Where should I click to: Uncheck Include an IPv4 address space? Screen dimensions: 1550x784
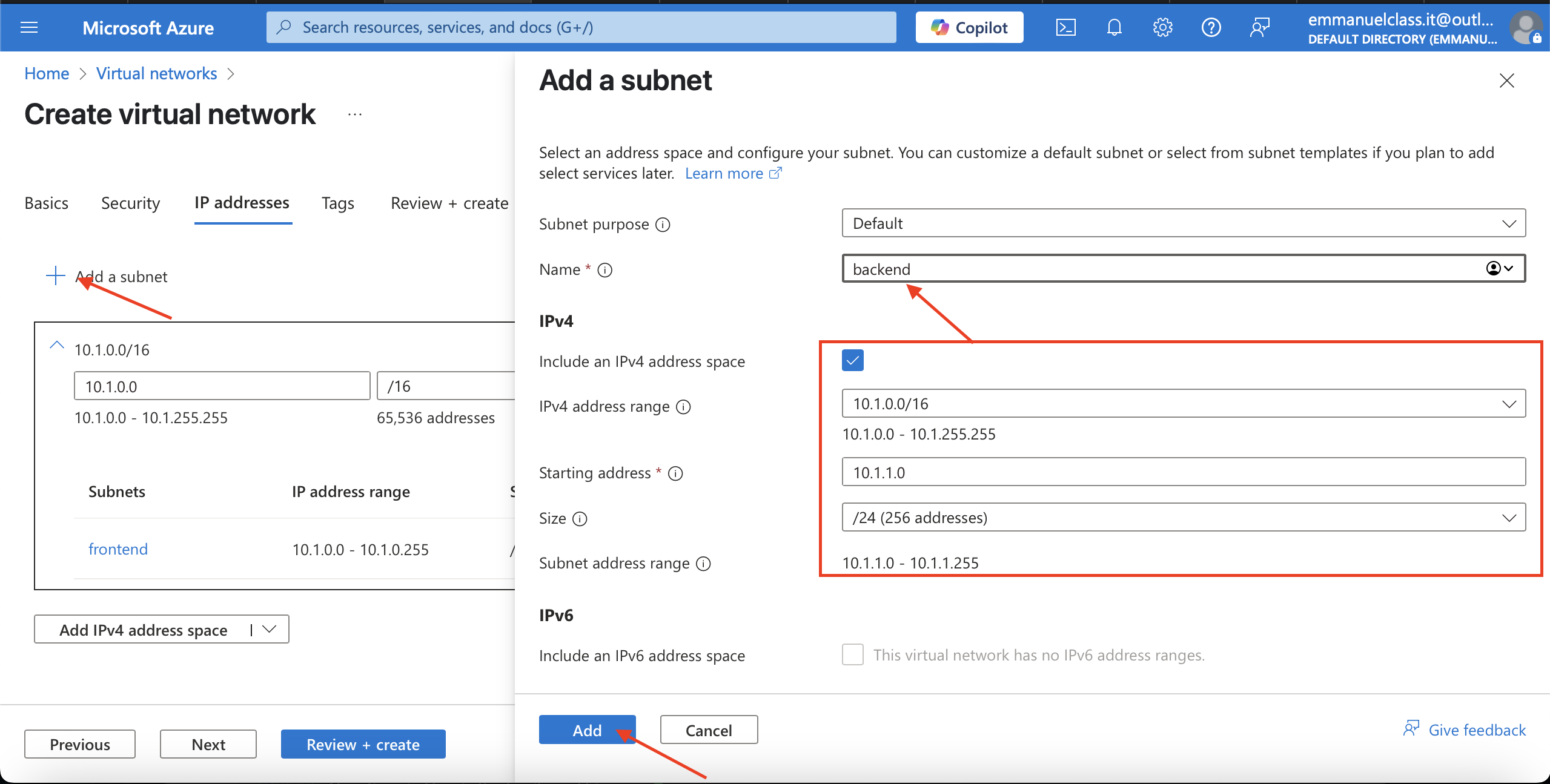pyautogui.click(x=852, y=360)
